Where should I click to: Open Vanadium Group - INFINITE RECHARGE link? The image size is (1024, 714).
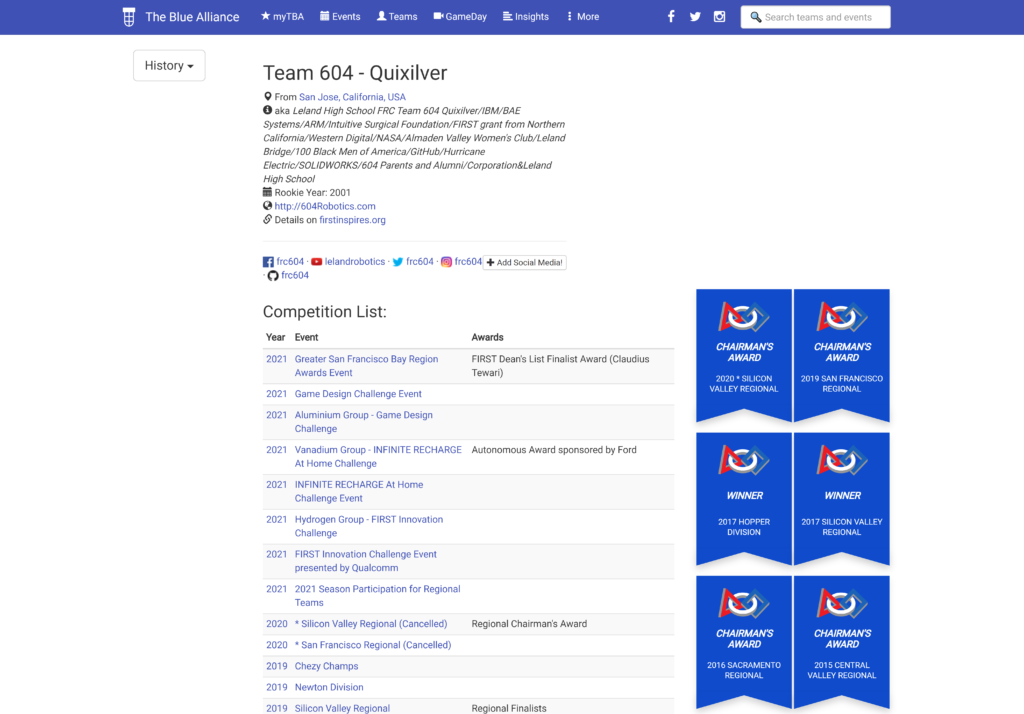tap(378, 457)
